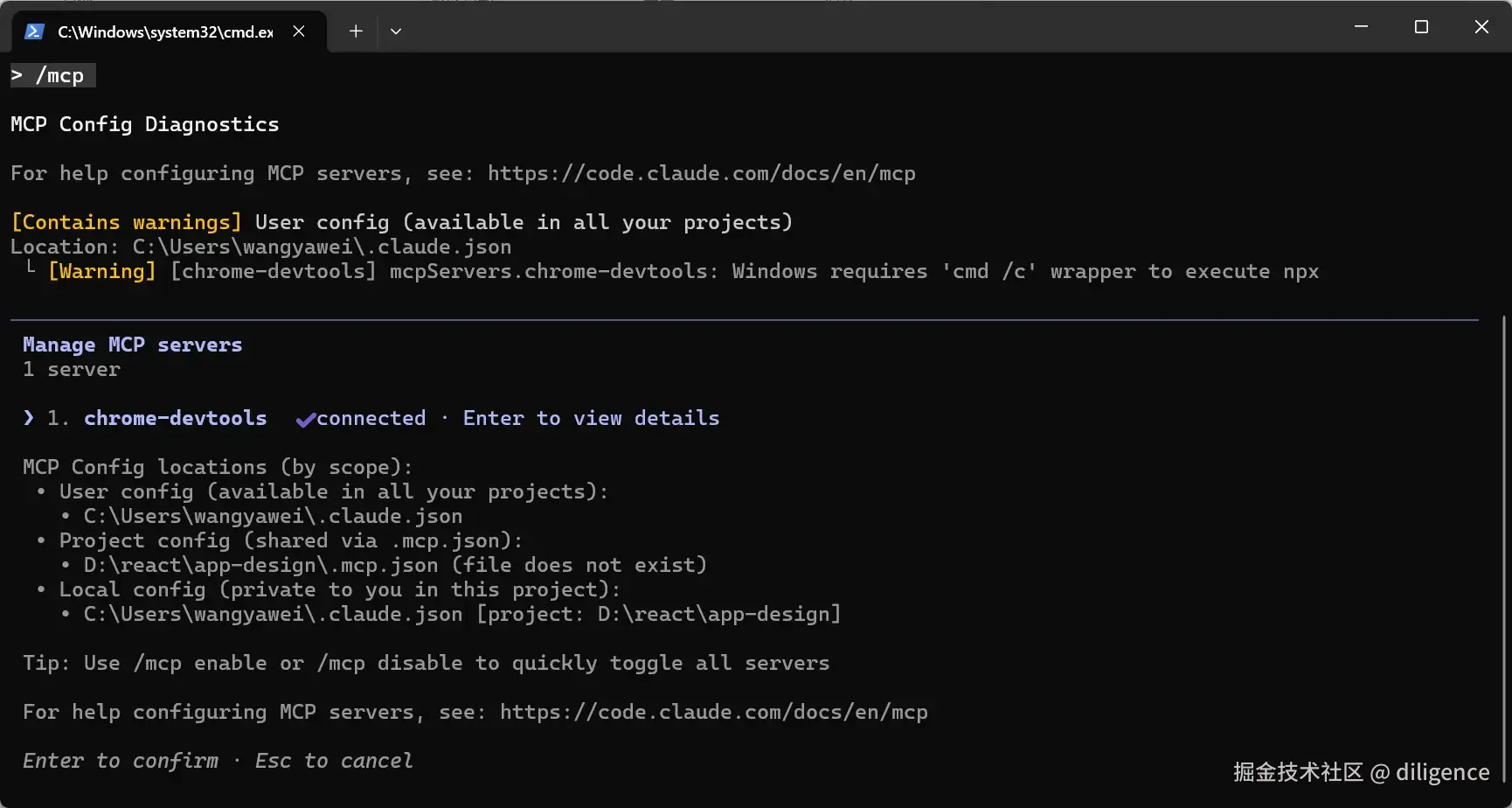The image size is (1512, 808).
Task: Click the terminal vertical scrollbar
Action: click(x=1504, y=542)
